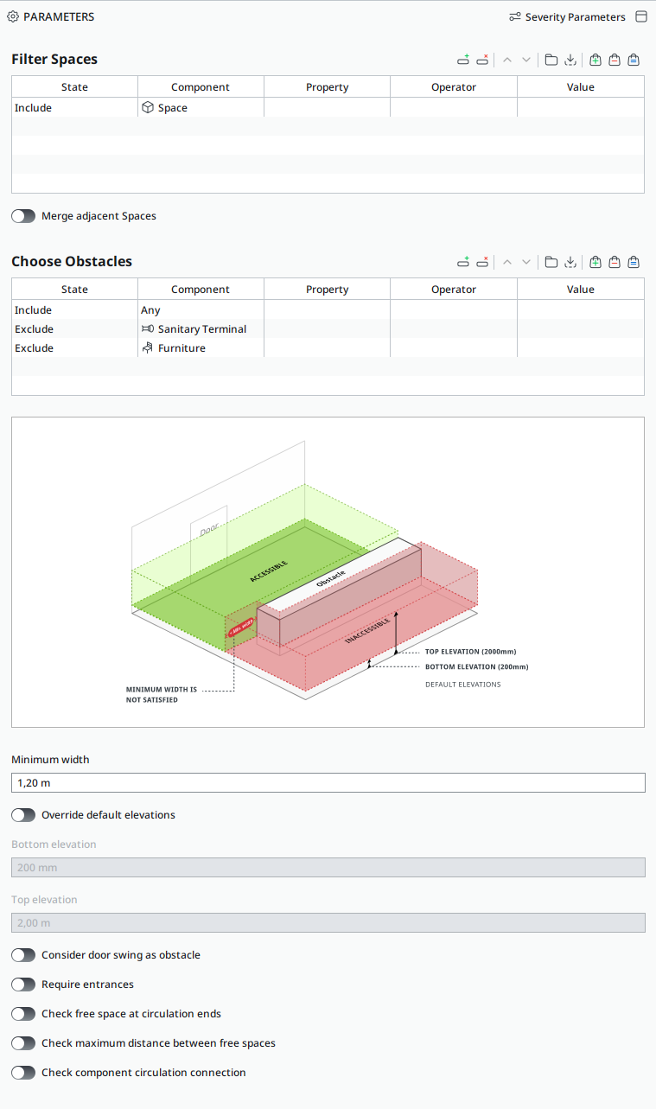Click the Operator column header in Choose Obstacles
Image resolution: width=656 pixels, height=1110 pixels.
point(453,289)
